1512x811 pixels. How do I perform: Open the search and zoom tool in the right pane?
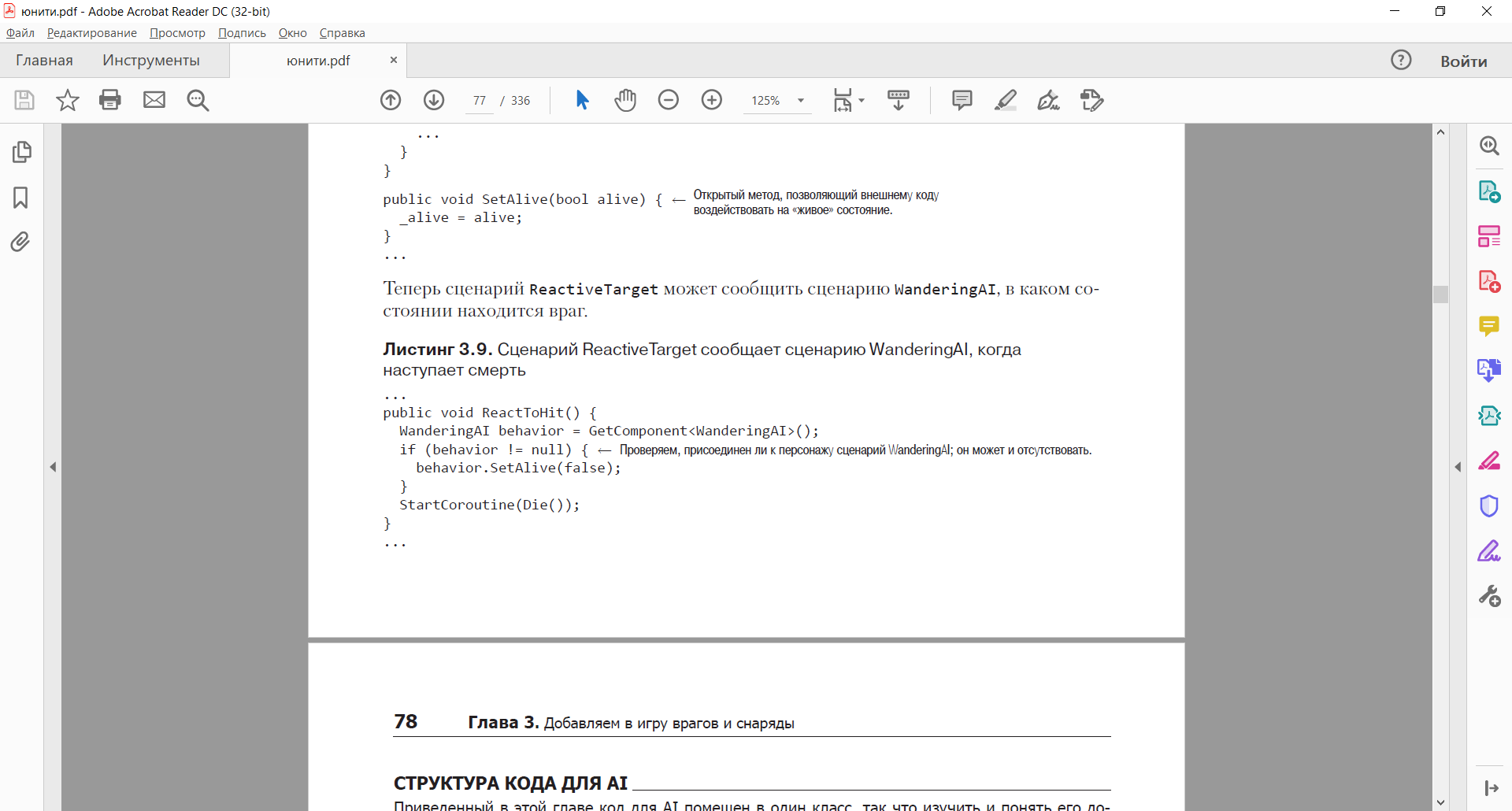pyautogui.click(x=1489, y=146)
